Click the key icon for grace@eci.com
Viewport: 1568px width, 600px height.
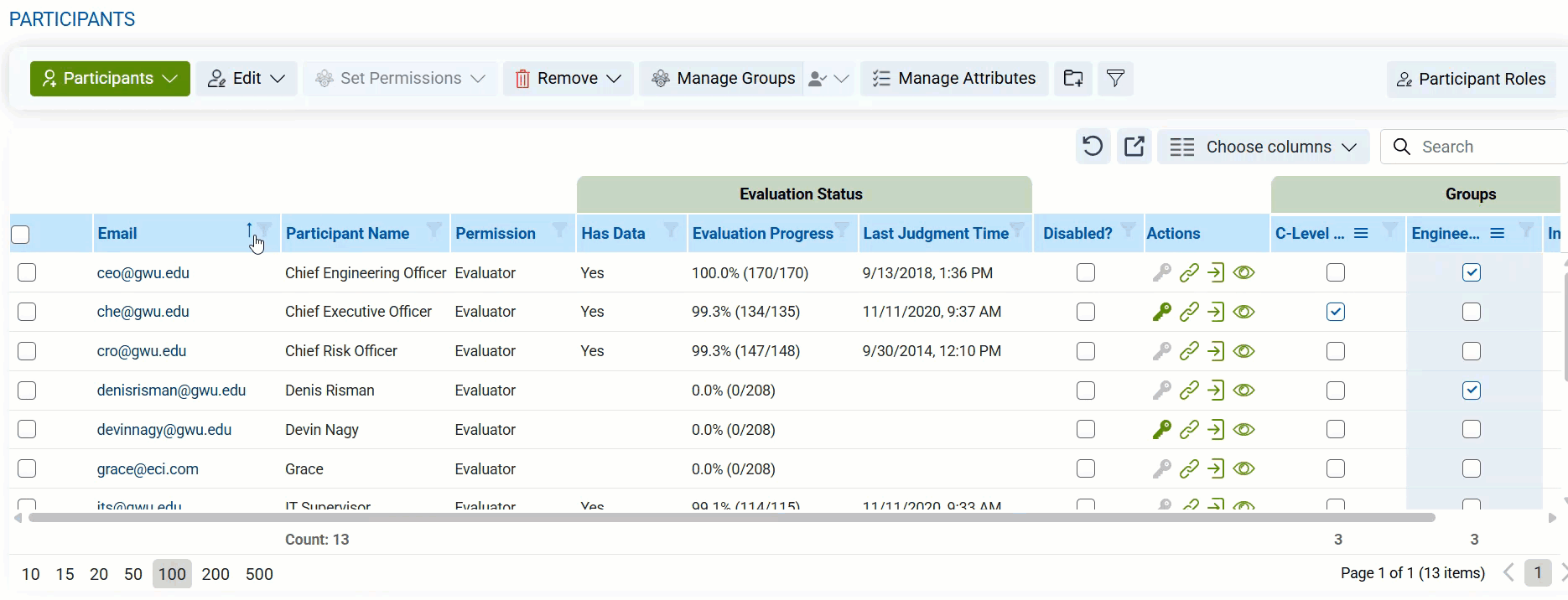[x=1161, y=468]
